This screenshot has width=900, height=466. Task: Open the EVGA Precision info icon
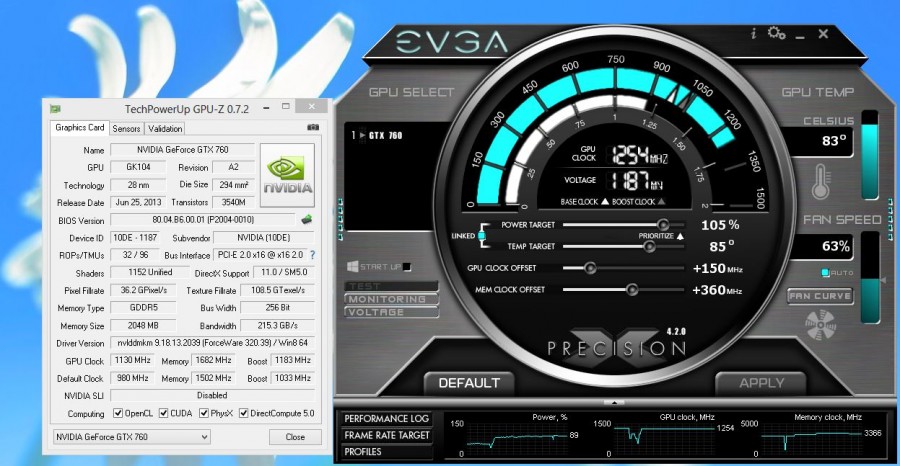(753, 33)
